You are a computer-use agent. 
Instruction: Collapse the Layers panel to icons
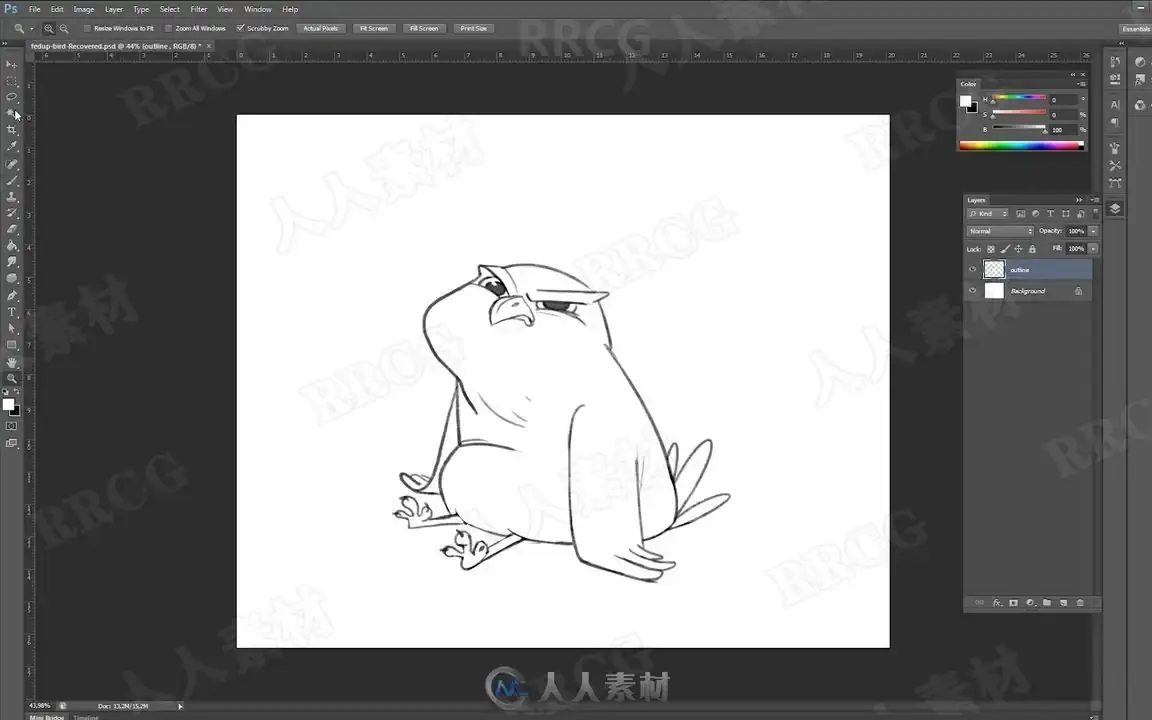pyautogui.click(x=1079, y=200)
